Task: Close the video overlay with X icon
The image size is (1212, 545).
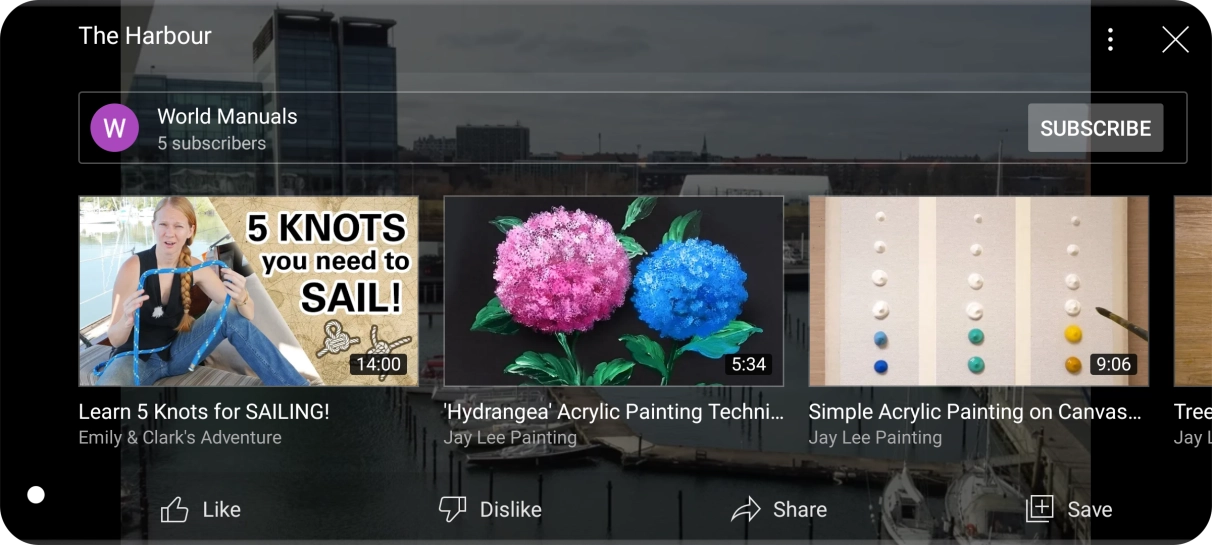Action: pyautogui.click(x=1175, y=39)
